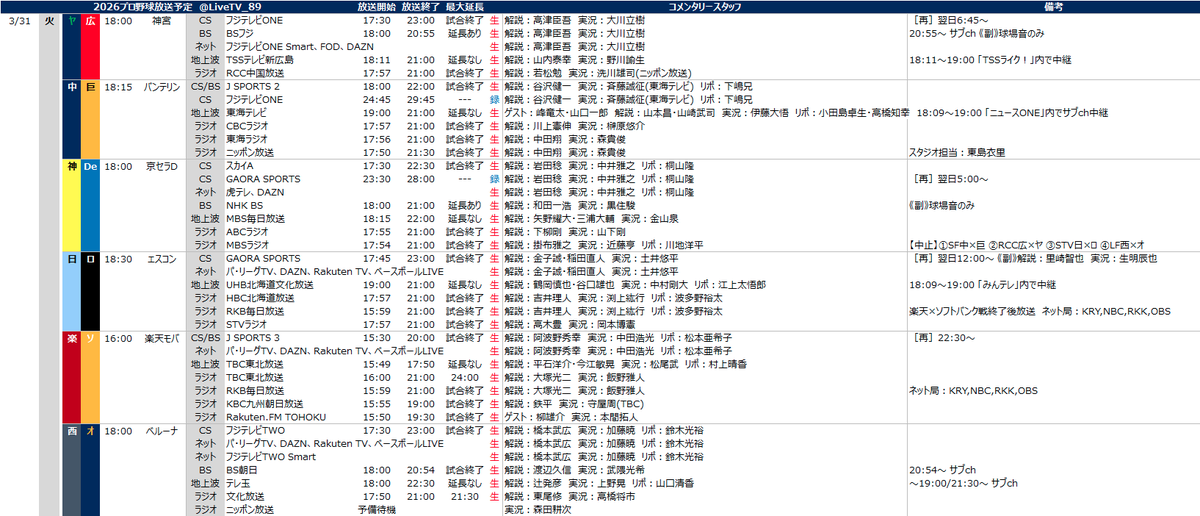Click the remark '[再] 翌日6:45~'
The width and height of the screenshot is (1200, 516).
click(x=950, y=20)
